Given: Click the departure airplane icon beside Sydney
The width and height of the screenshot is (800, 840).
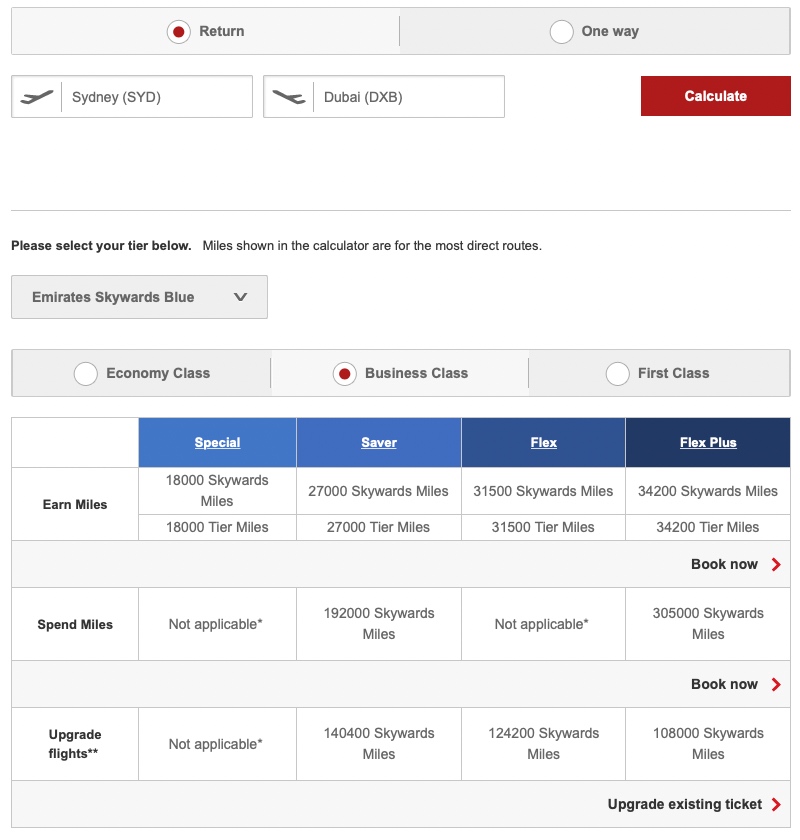Looking at the screenshot, I should click(x=37, y=96).
